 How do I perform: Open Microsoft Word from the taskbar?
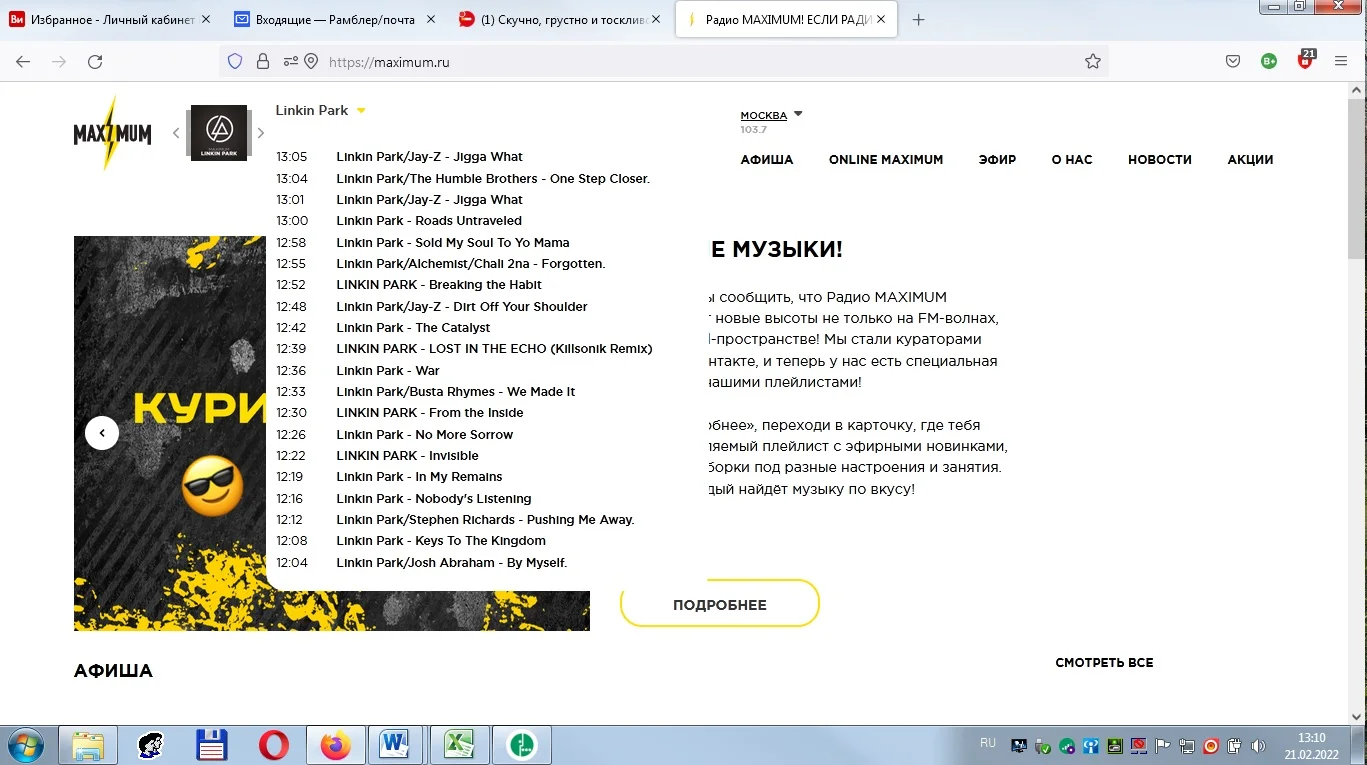pyautogui.click(x=396, y=746)
